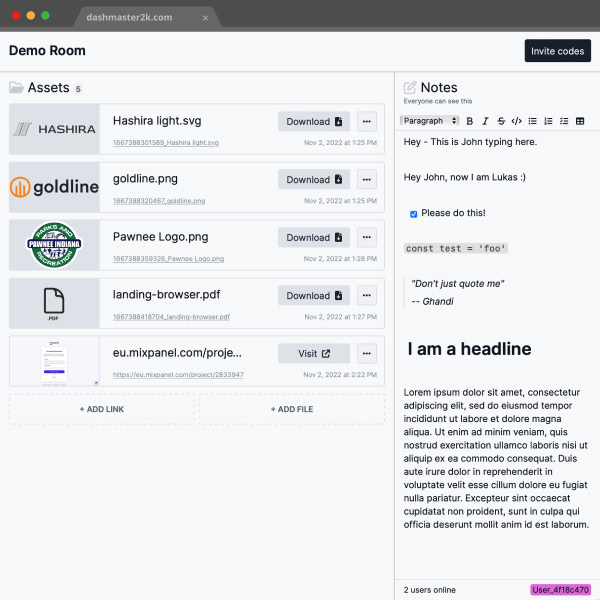Click the Lorem ipsum paragraph in Notes
The image size is (601, 600).
point(496,458)
